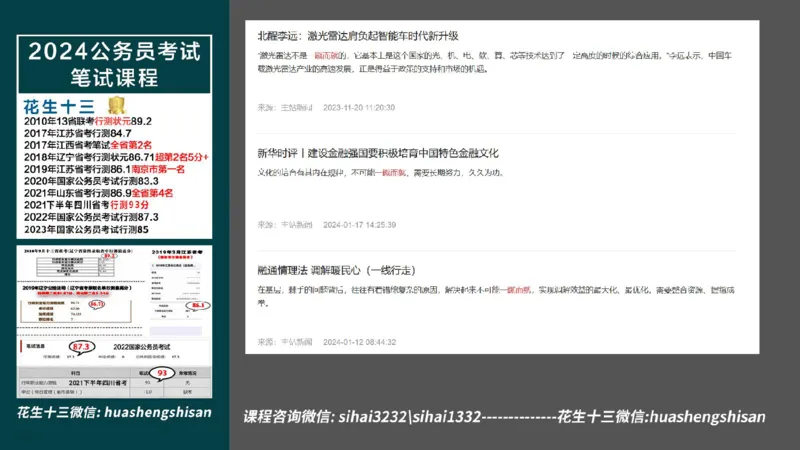Click the line 2023年国家公务员考试行测85

86,230
